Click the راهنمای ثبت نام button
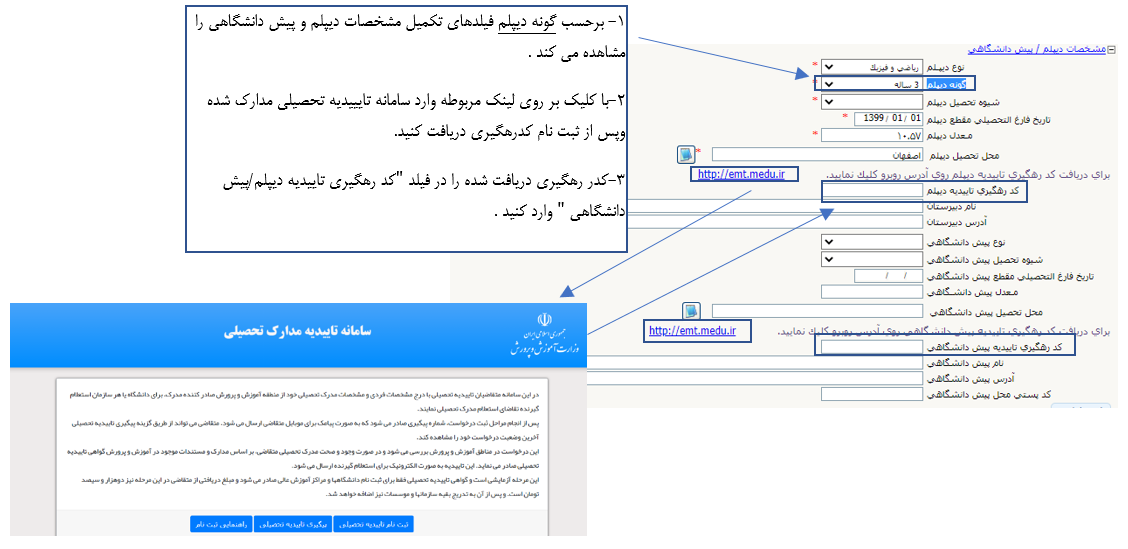The image size is (1128, 549). pyautogui.click(x=220, y=525)
